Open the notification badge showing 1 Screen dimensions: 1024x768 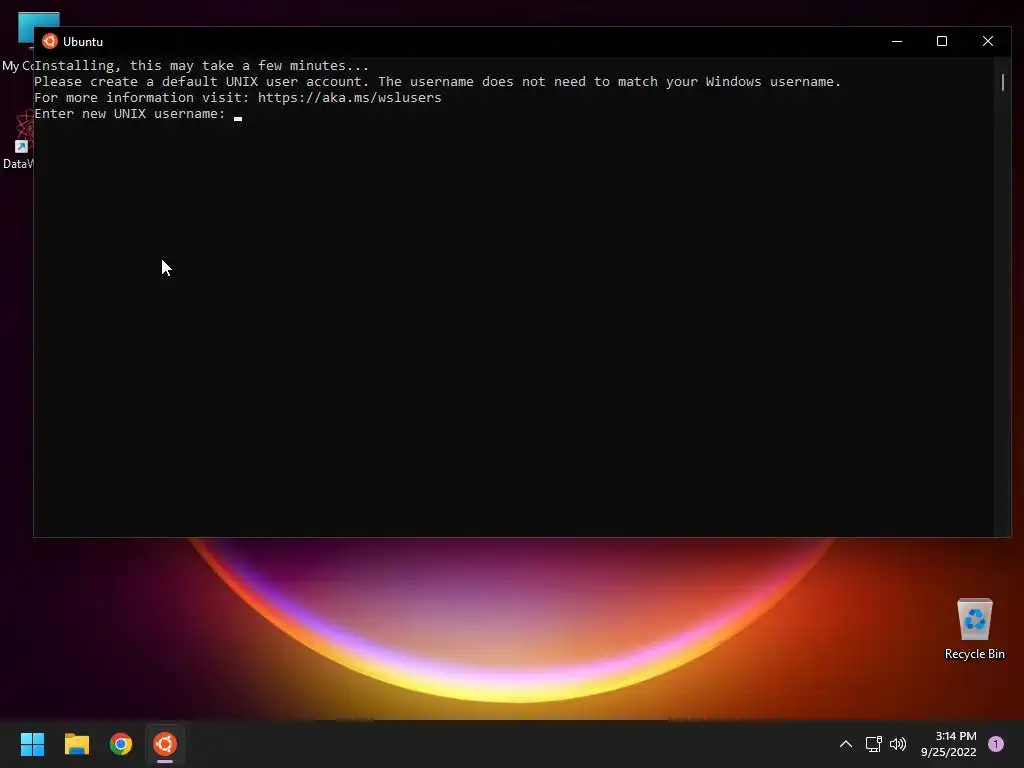(995, 744)
